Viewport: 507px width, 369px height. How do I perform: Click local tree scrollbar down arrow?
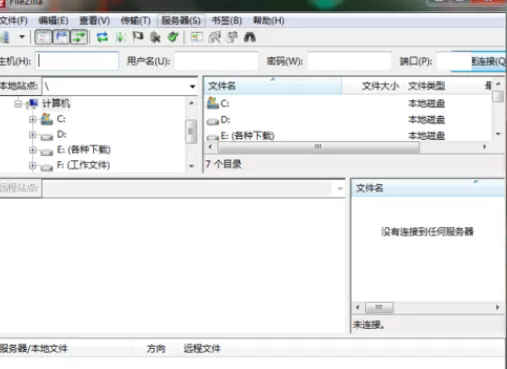[191, 166]
